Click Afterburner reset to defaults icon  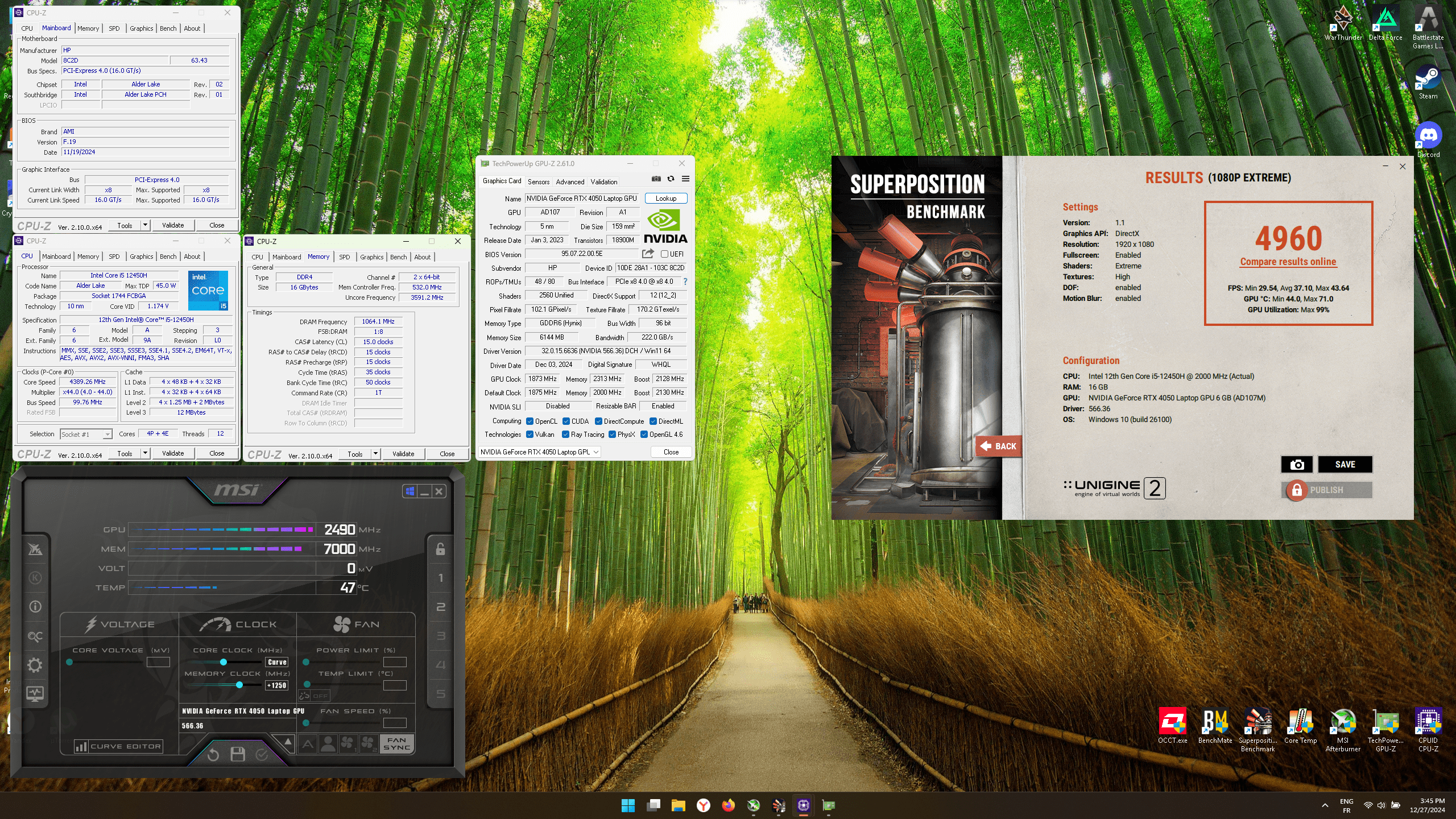click(x=213, y=755)
